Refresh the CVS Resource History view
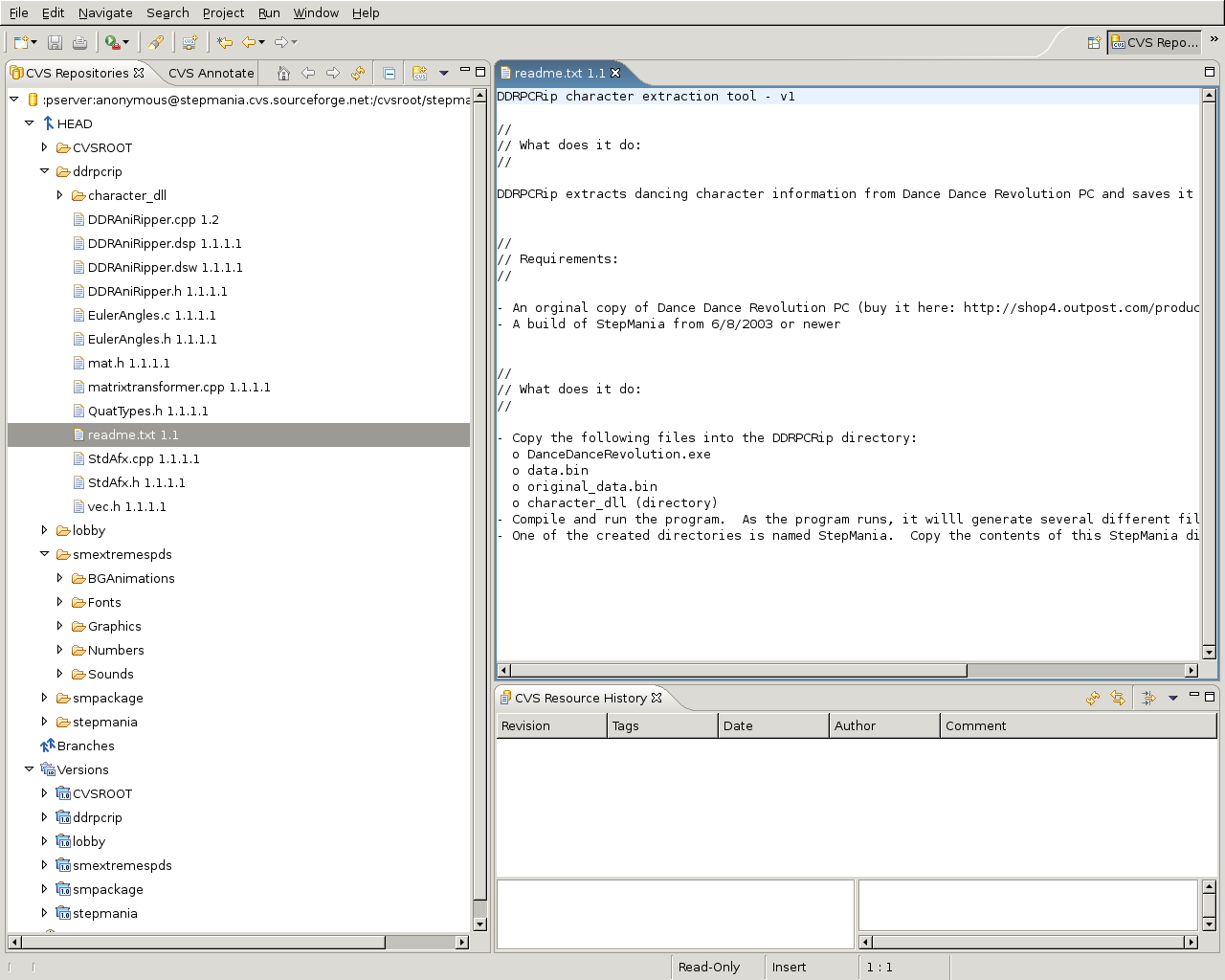 (x=1093, y=698)
